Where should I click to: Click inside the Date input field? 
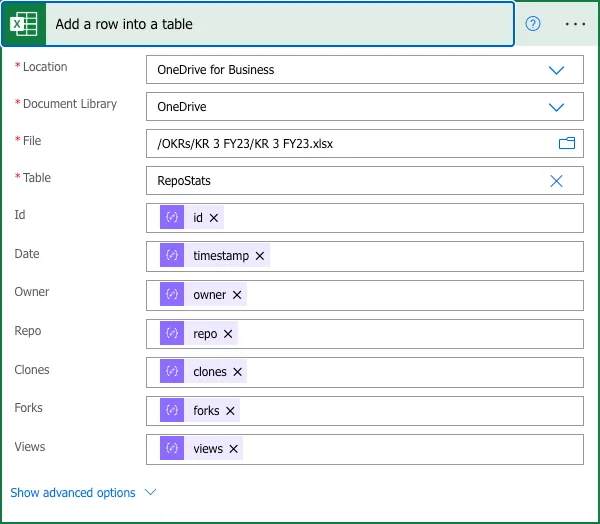pos(365,256)
